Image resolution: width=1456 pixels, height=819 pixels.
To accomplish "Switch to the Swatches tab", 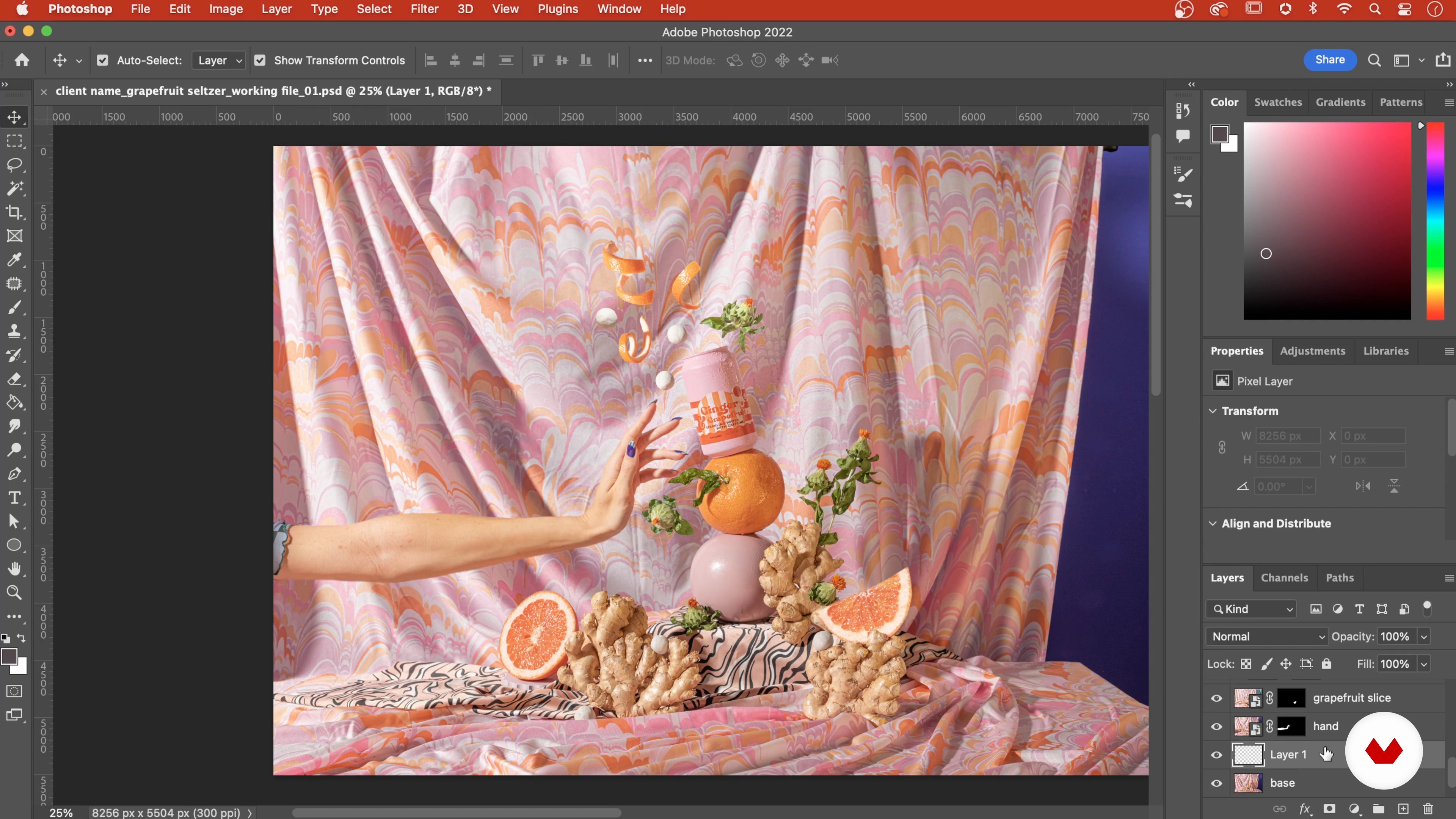I will click(1278, 102).
